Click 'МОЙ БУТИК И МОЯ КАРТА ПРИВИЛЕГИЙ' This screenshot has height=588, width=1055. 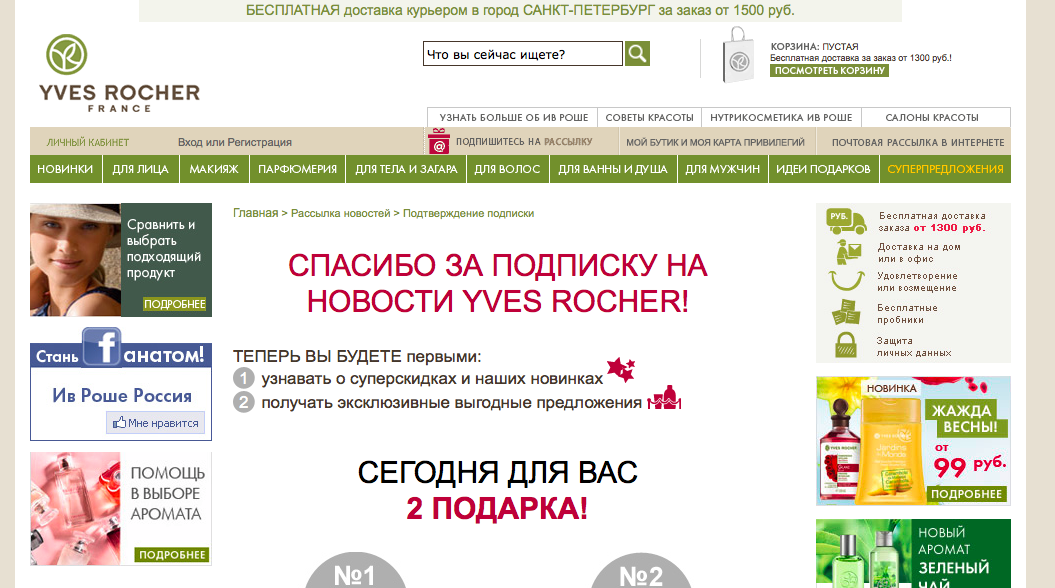715,142
